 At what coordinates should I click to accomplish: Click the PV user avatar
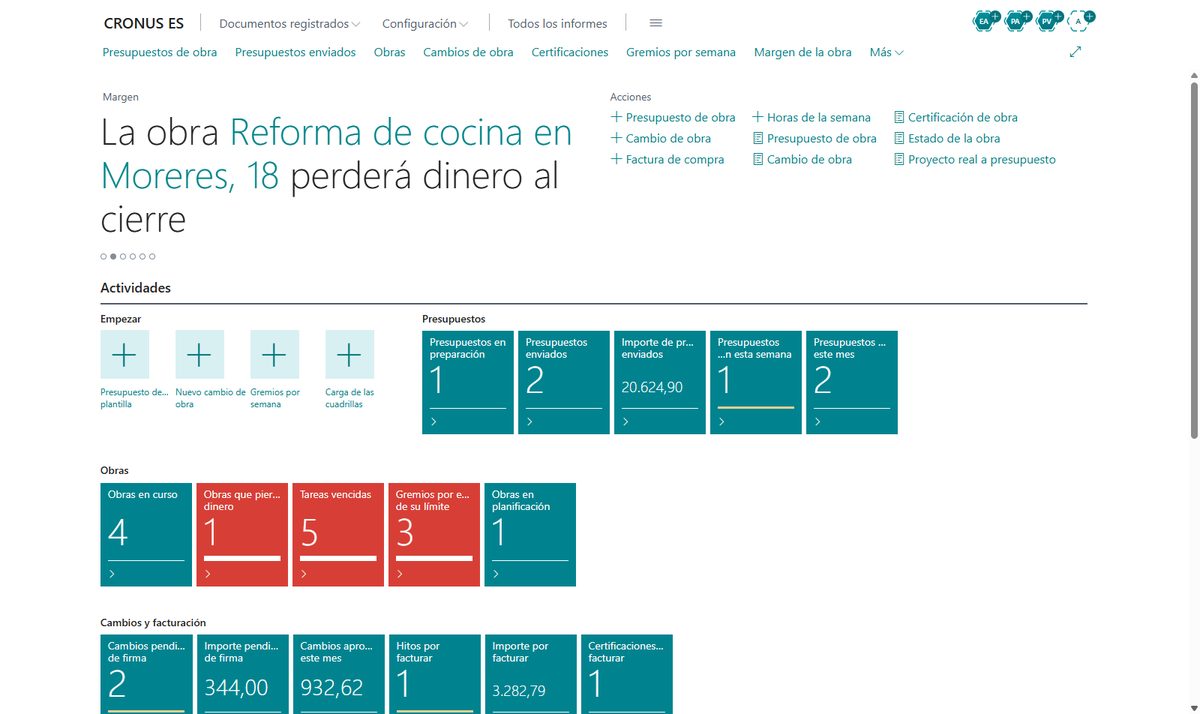(x=1048, y=20)
